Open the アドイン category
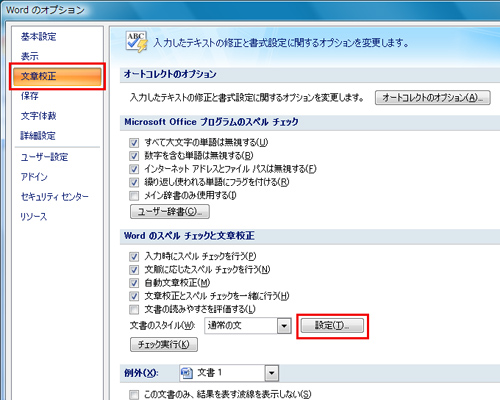 (x=34, y=177)
